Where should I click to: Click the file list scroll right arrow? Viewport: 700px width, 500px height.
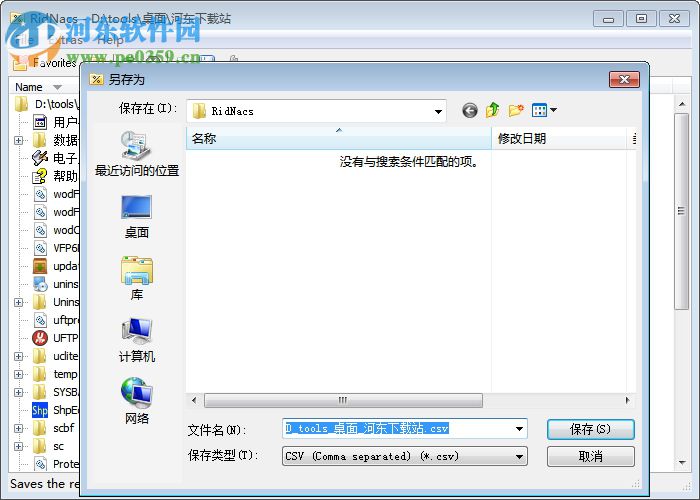[x=628, y=400]
